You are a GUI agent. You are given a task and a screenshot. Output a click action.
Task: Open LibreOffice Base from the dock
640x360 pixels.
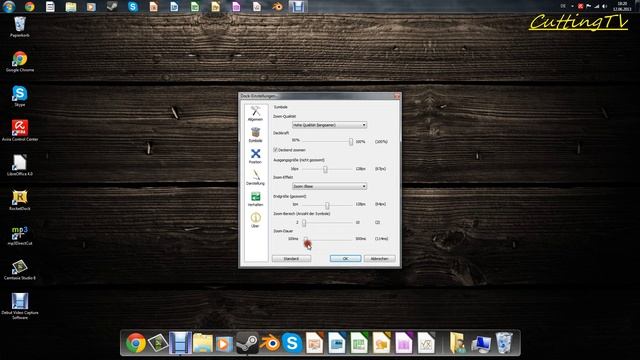(x=404, y=343)
